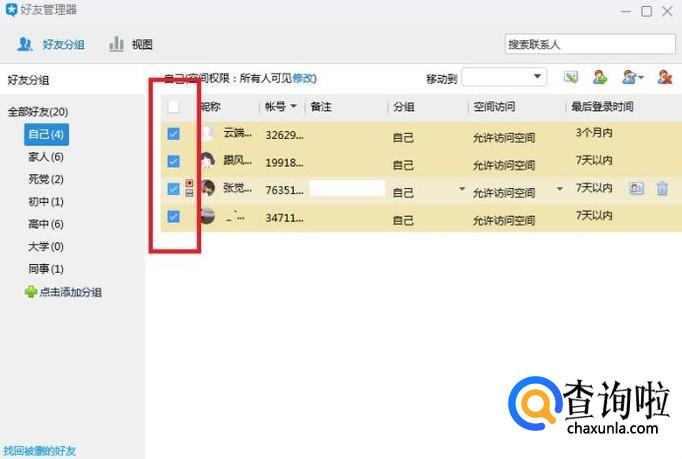Uncheck the checkbox for account 34711 row
This screenshot has width=682, height=459.
[x=173, y=216]
